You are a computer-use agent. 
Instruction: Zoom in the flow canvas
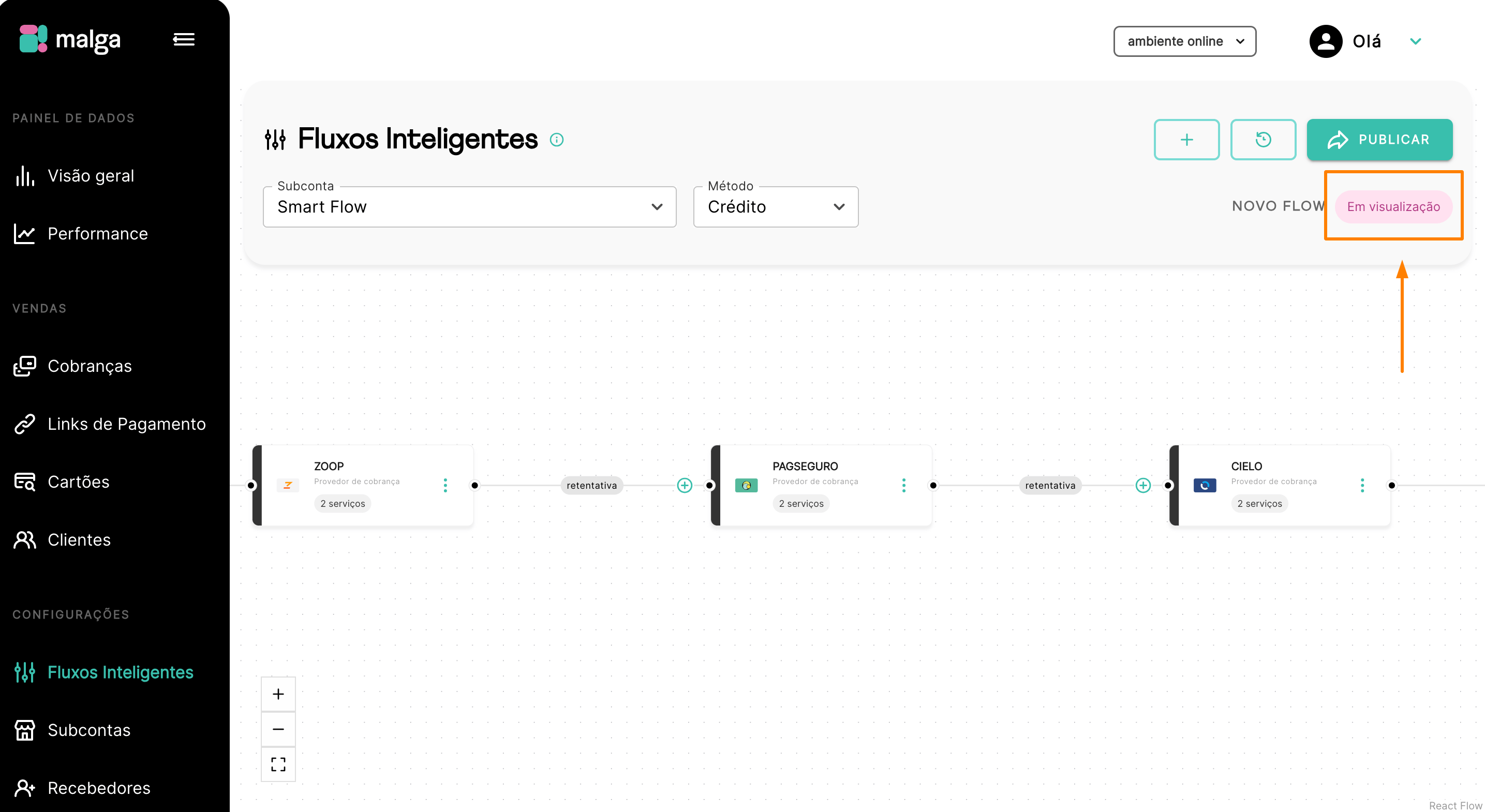coord(278,694)
